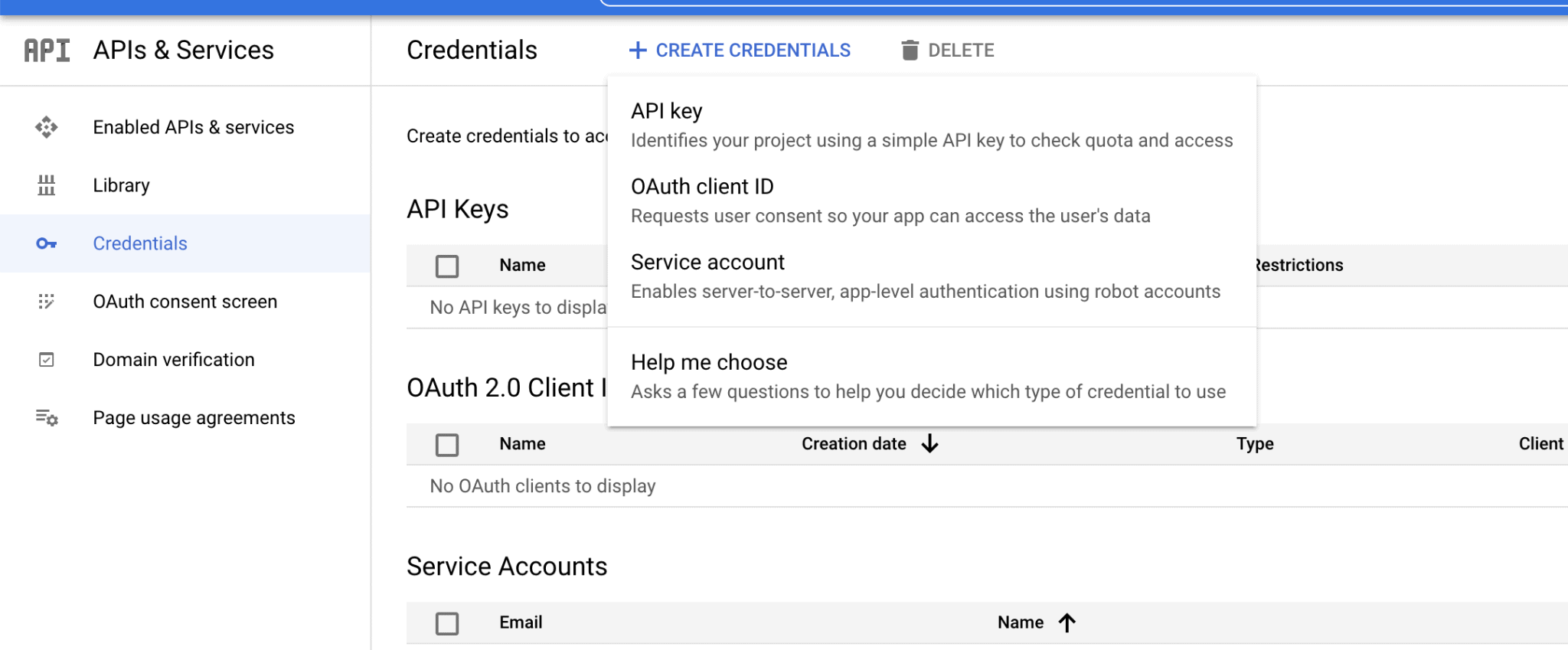The image size is (1568, 650).
Task: Go to OAuth consent screen page
Action: 185,302
